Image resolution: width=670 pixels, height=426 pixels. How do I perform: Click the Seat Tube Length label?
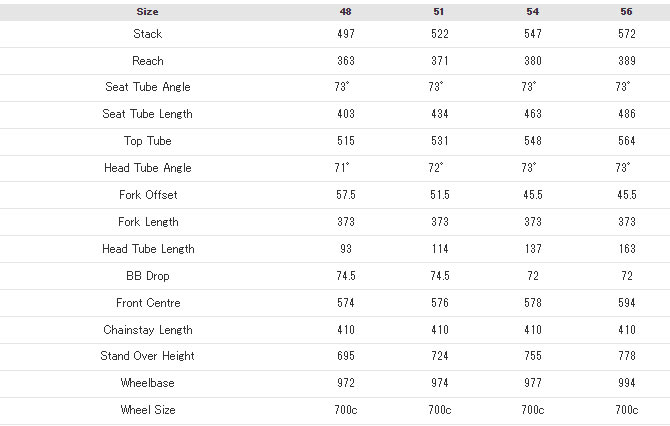[147, 114]
